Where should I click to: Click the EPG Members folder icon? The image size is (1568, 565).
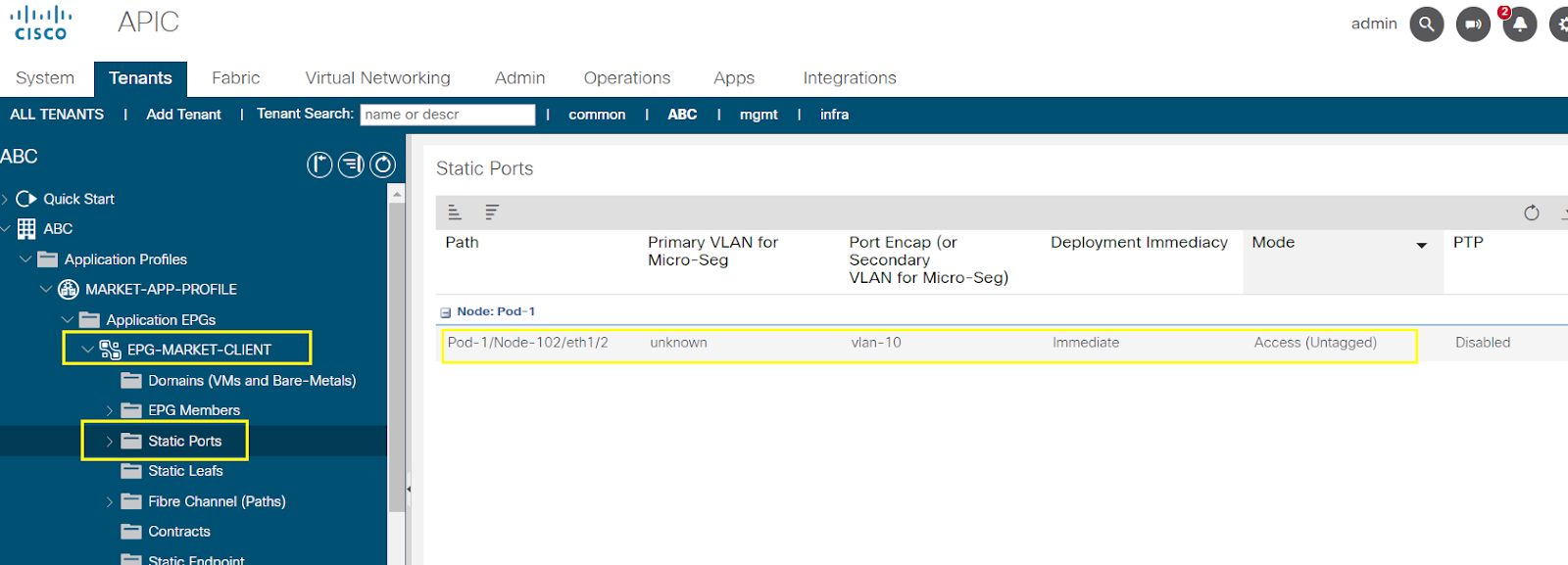(131, 410)
